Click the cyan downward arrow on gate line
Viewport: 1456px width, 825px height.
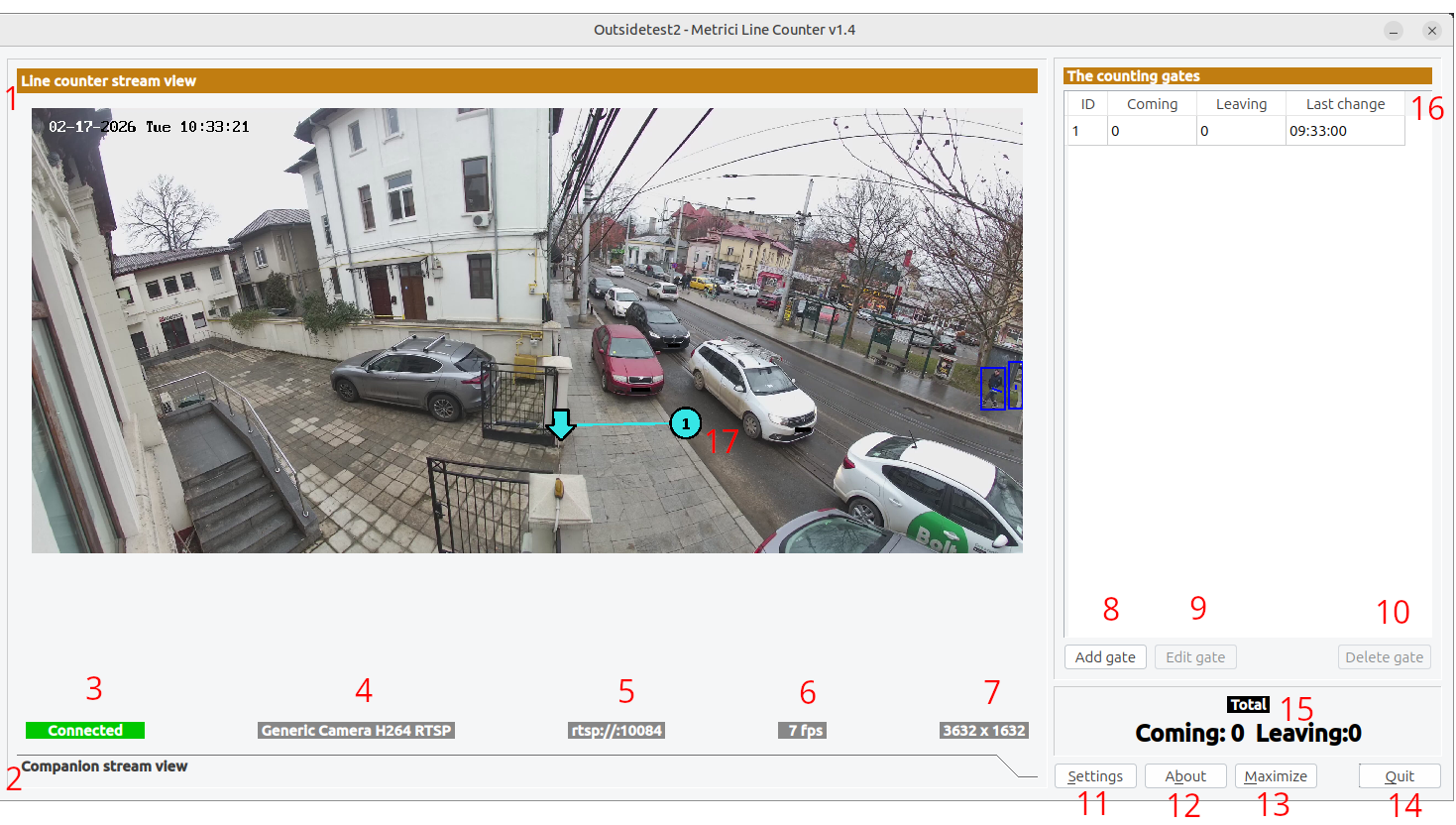[561, 424]
